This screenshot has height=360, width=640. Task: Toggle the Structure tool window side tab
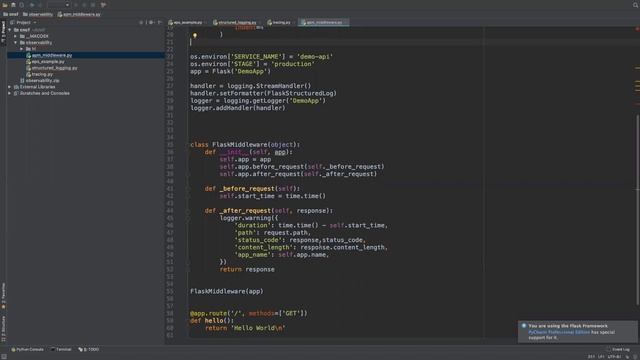[3, 328]
